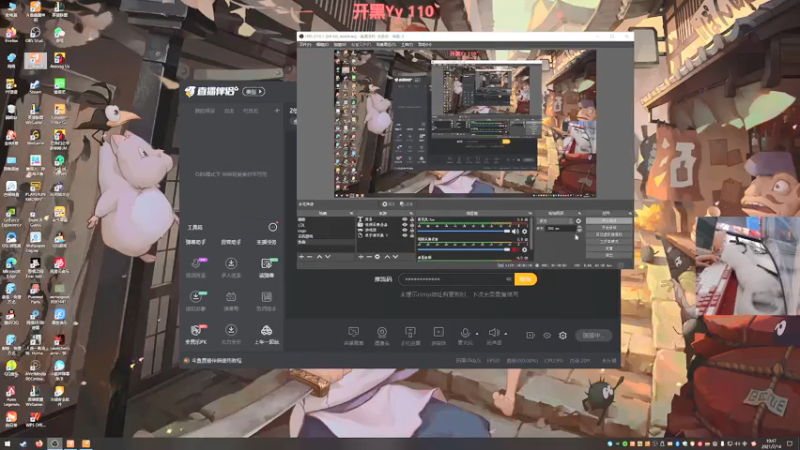The image size is (800, 450).
Task: Copy push code with the yellow button
Action: (x=526, y=279)
